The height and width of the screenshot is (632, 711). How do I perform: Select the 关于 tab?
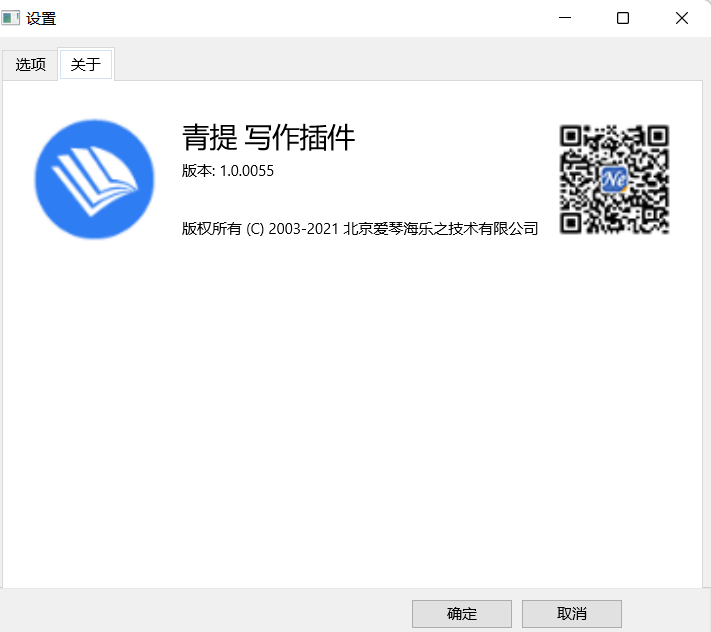click(86, 64)
